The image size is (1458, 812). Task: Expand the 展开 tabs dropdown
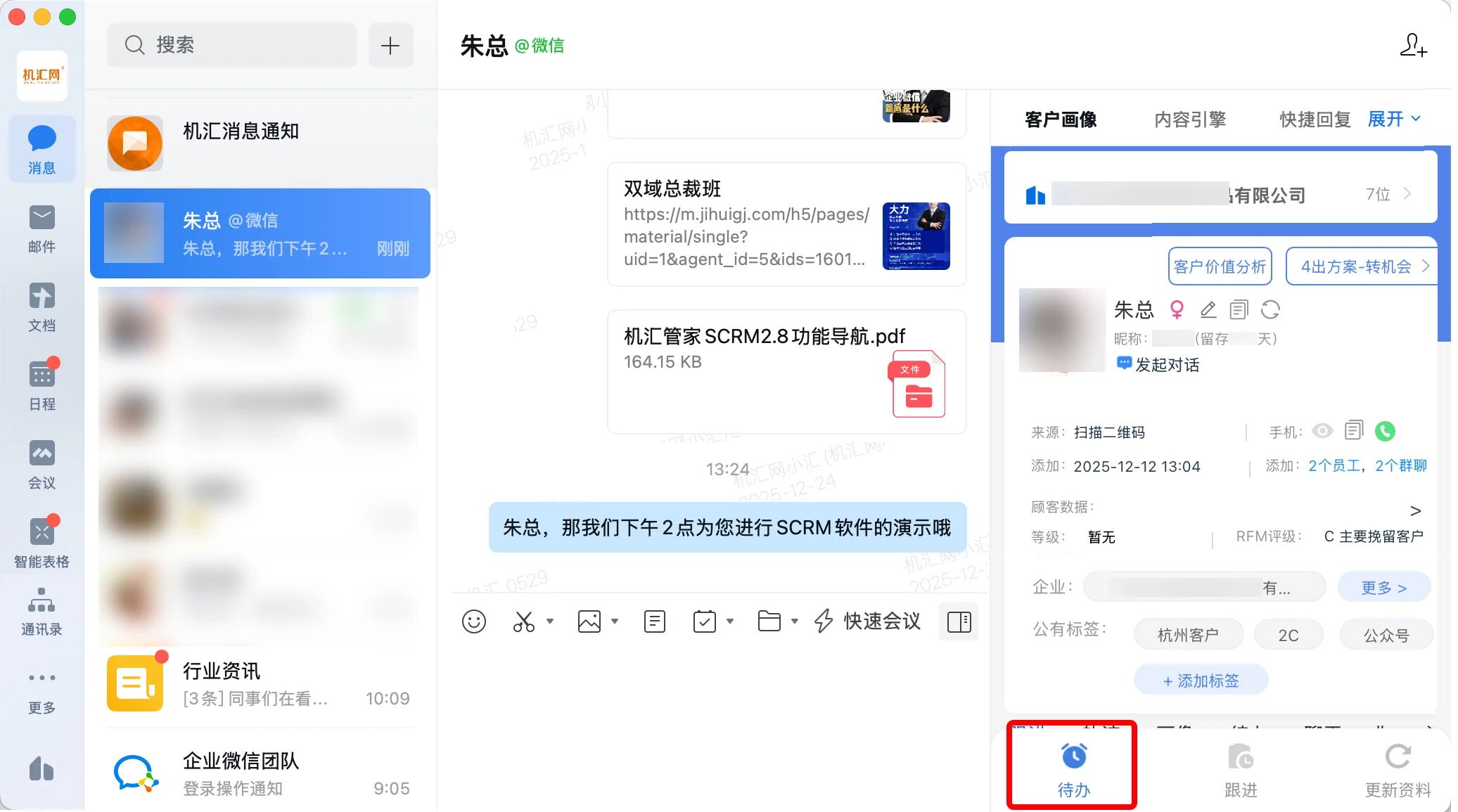coord(1394,119)
